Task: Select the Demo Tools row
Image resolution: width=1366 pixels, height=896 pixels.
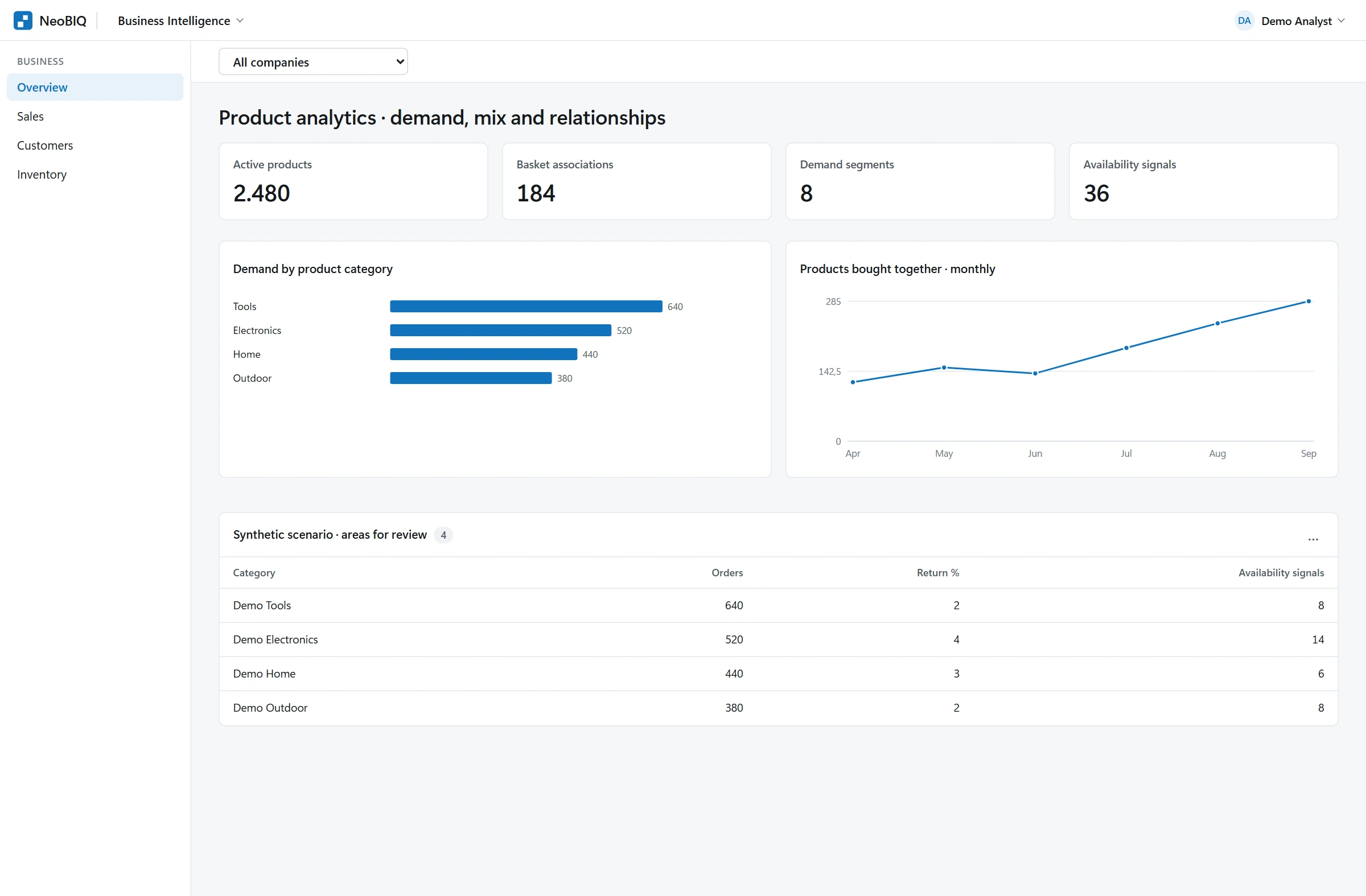Action: click(778, 605)
